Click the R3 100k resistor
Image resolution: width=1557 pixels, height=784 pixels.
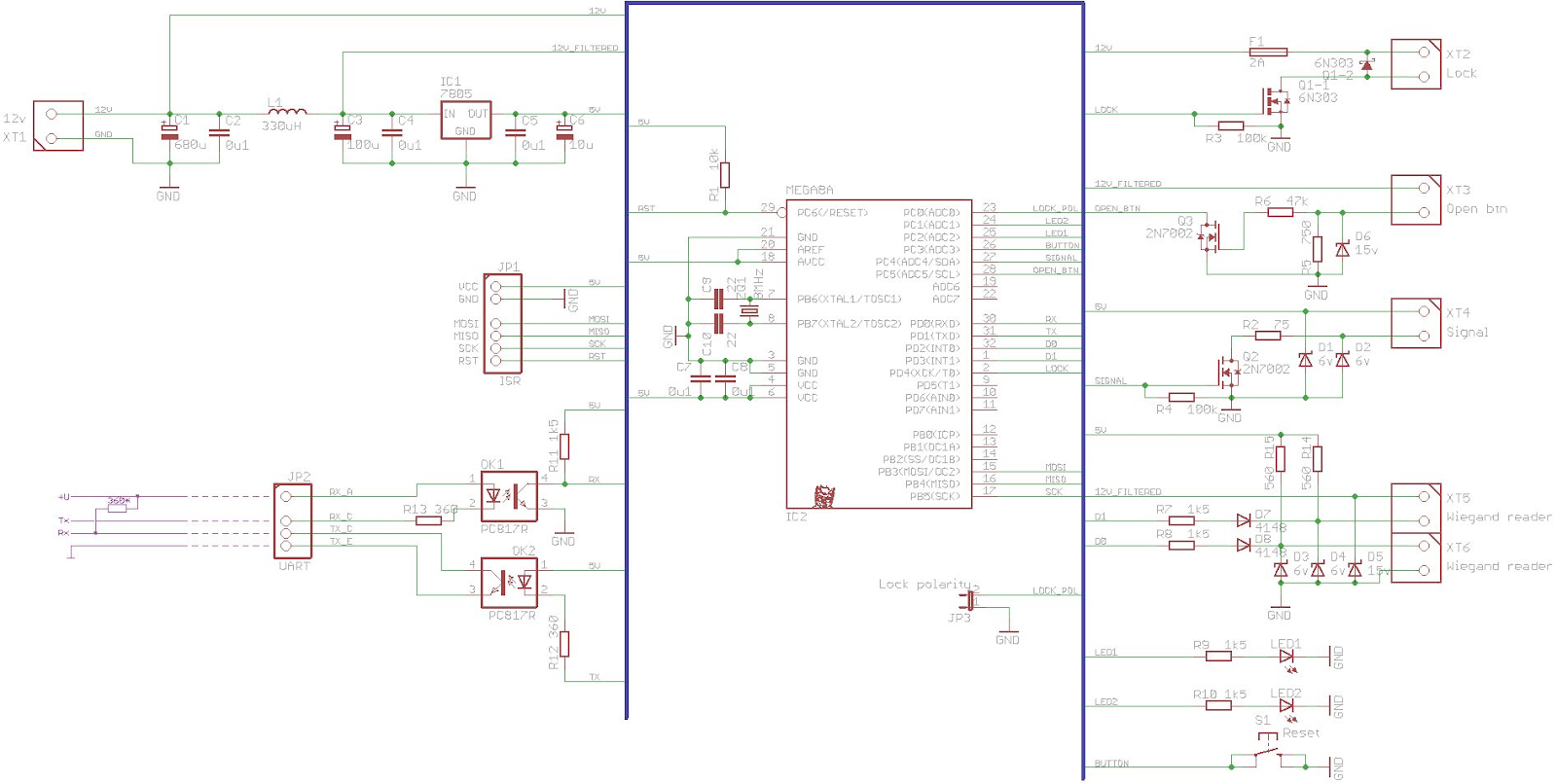1231,125
